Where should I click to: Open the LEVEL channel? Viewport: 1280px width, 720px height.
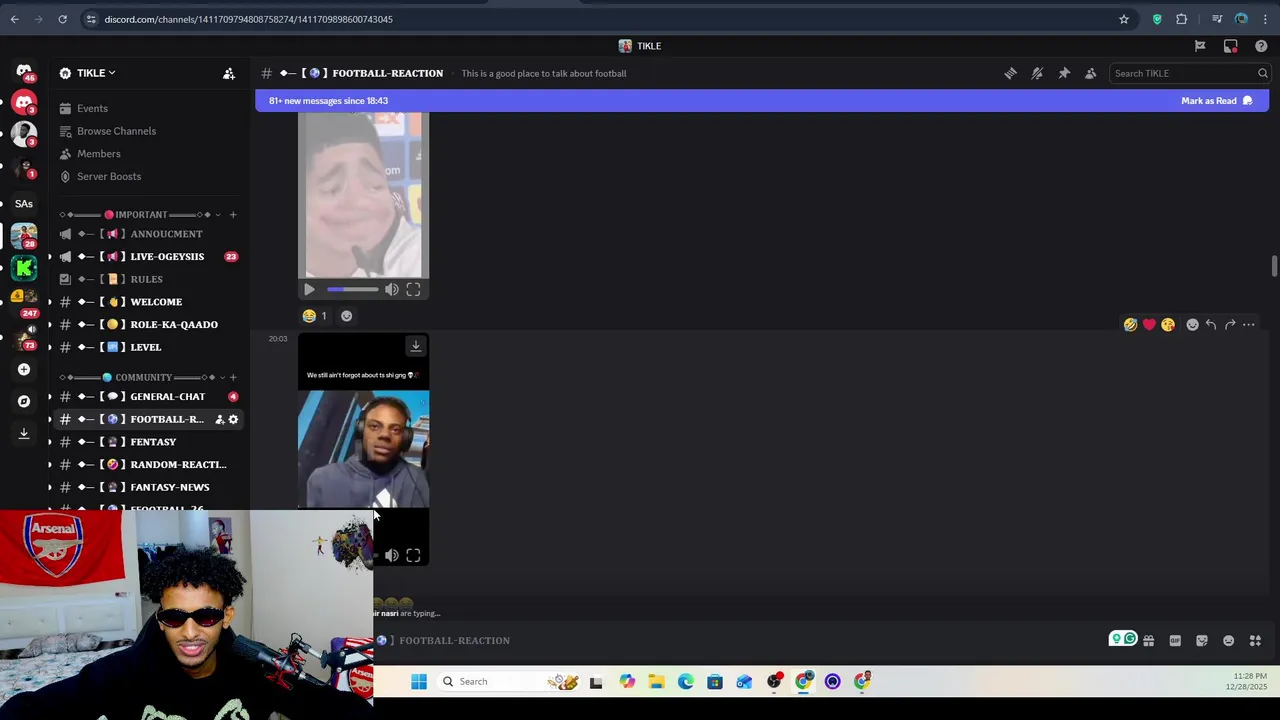pyautogui.click(x=148, y=347)
